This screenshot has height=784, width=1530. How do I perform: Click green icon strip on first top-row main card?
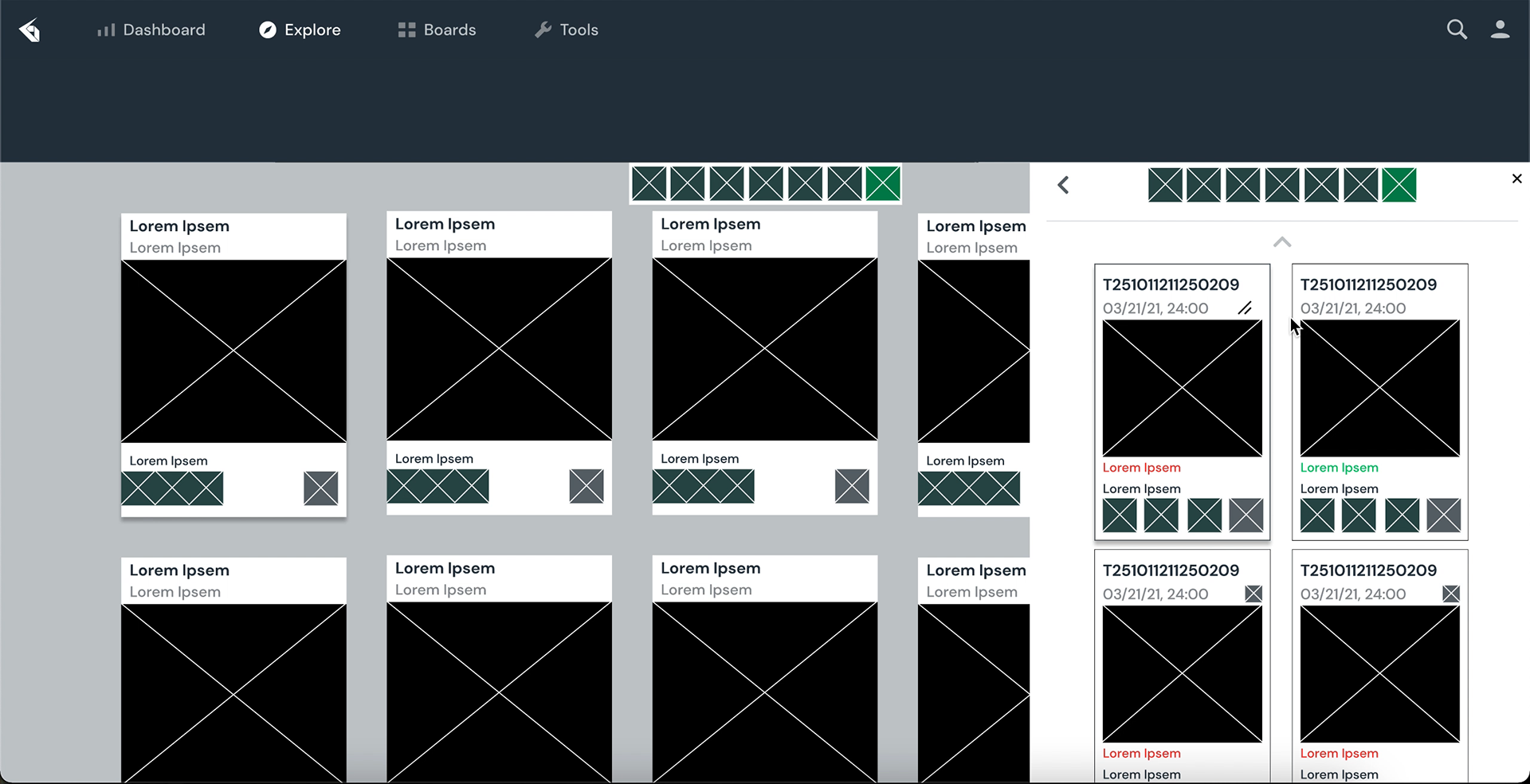pyautogui.click(x=172, y=488)
